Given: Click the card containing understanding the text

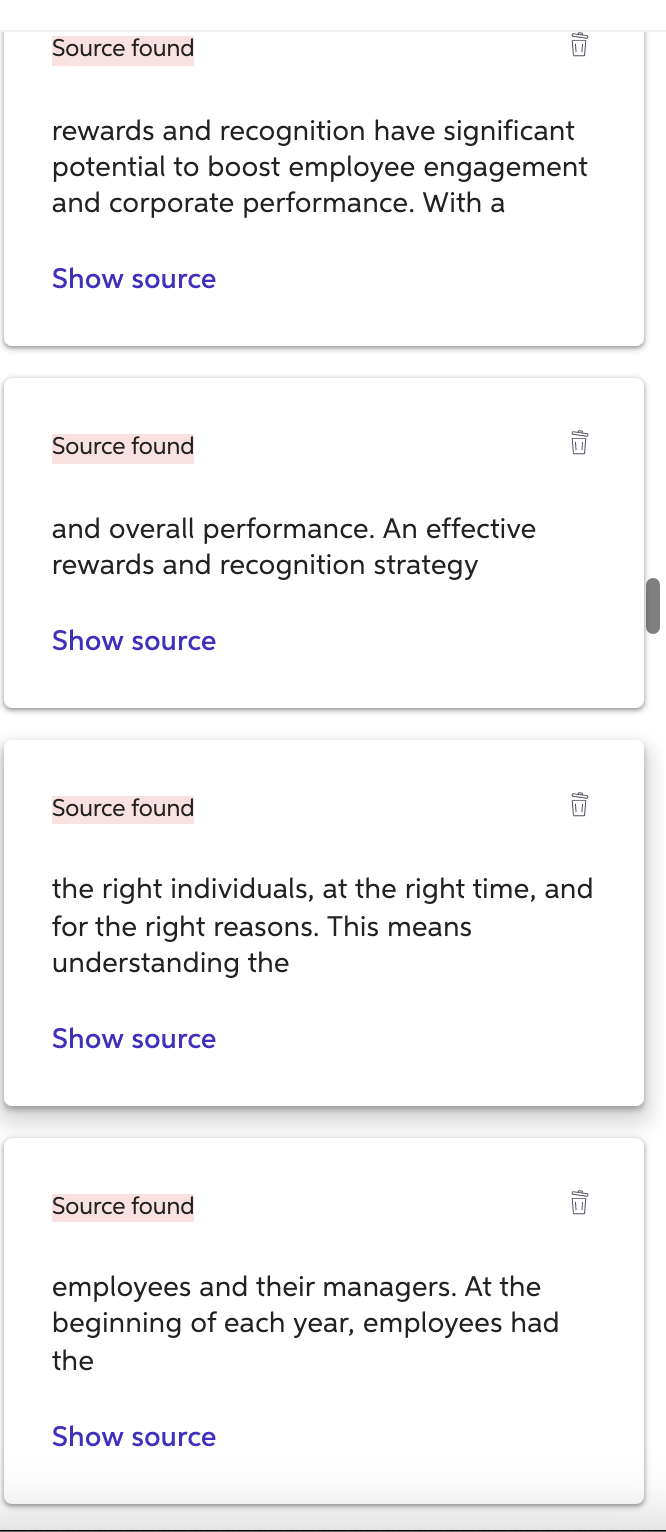Looking at the screenshot, I should pos(322,925).
